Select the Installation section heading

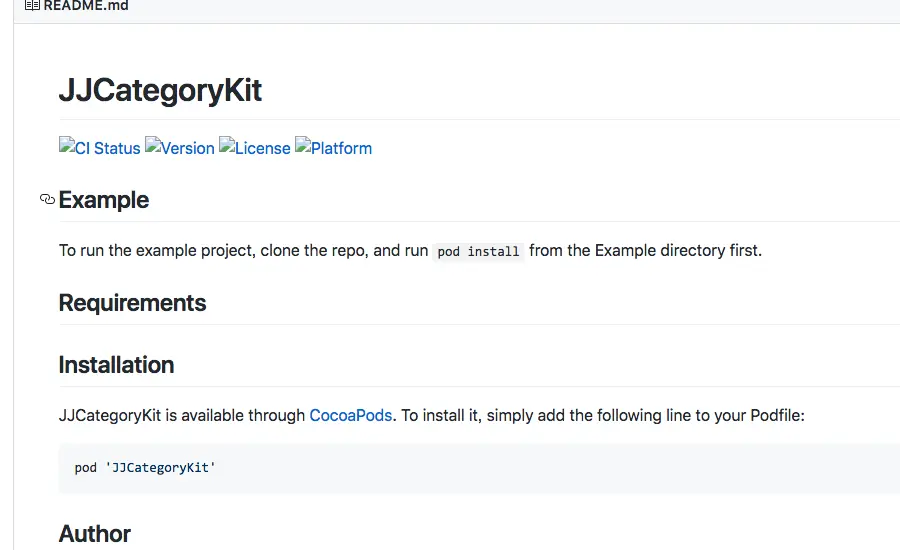tap(117, 365)
